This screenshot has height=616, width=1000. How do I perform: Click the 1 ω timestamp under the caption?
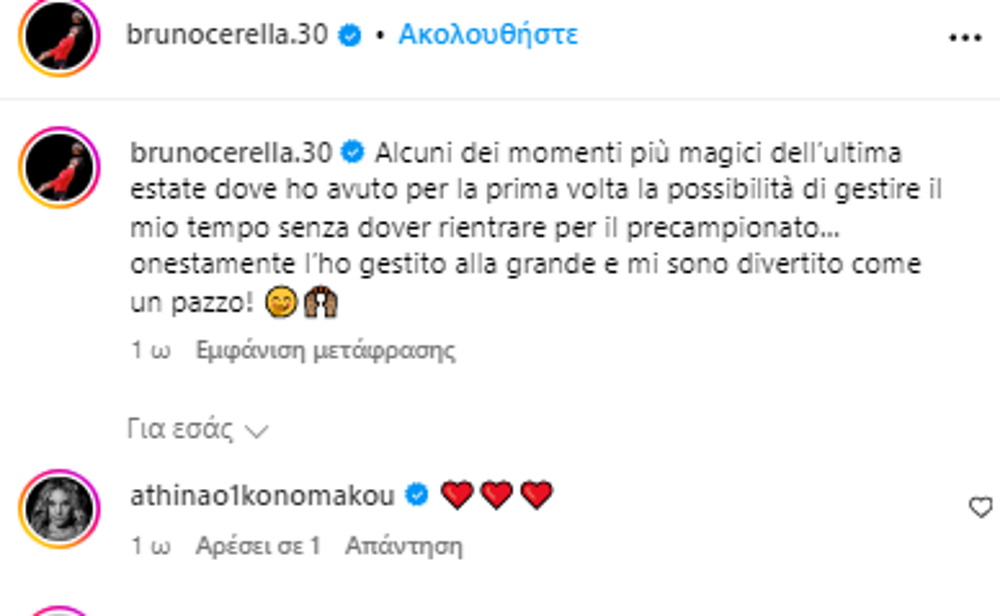click(151, 350)
